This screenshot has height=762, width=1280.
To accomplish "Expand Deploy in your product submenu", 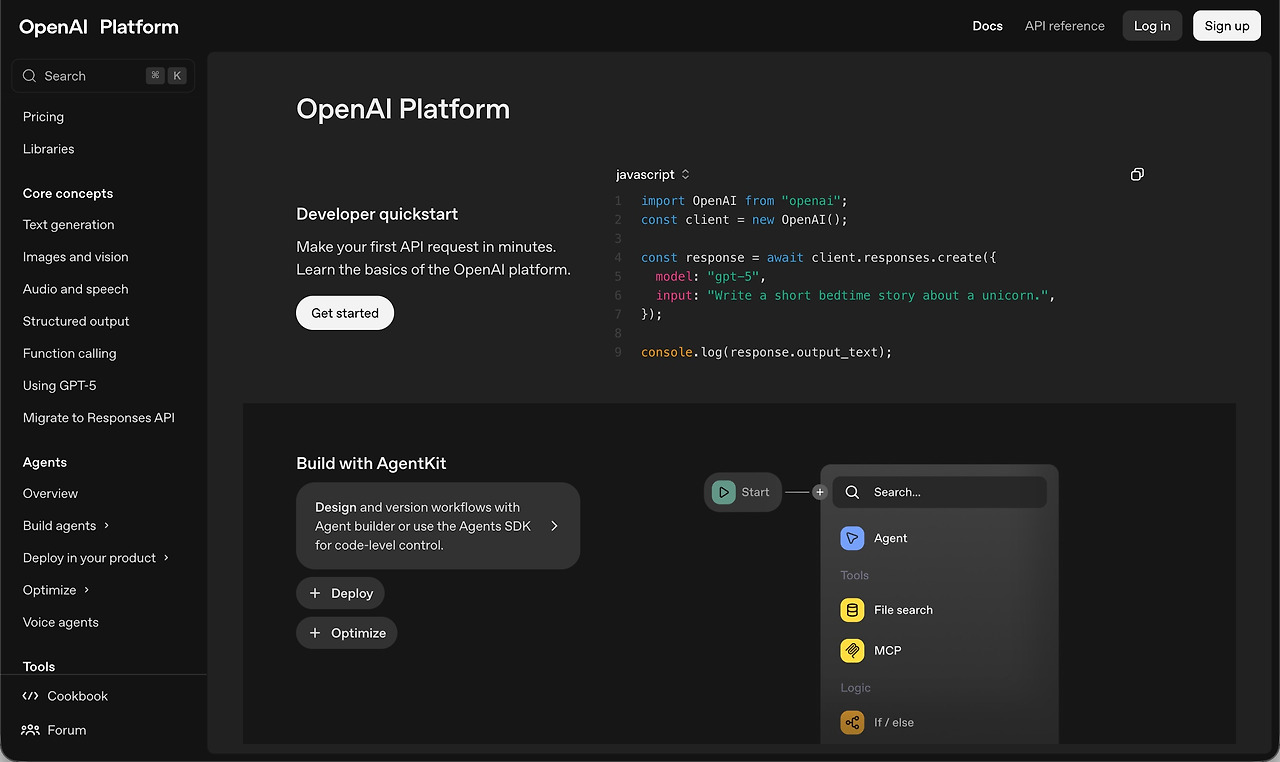I will (166, 558).
